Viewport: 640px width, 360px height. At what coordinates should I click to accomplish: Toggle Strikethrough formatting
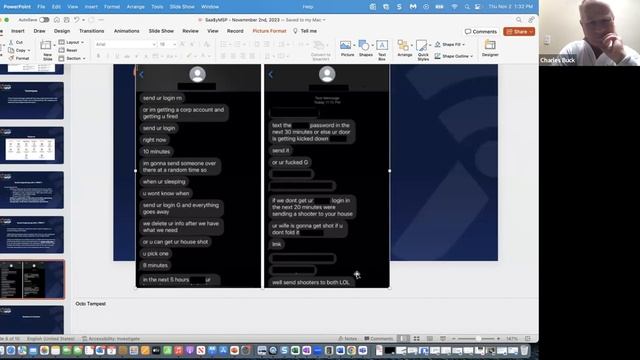coord(127,56)
